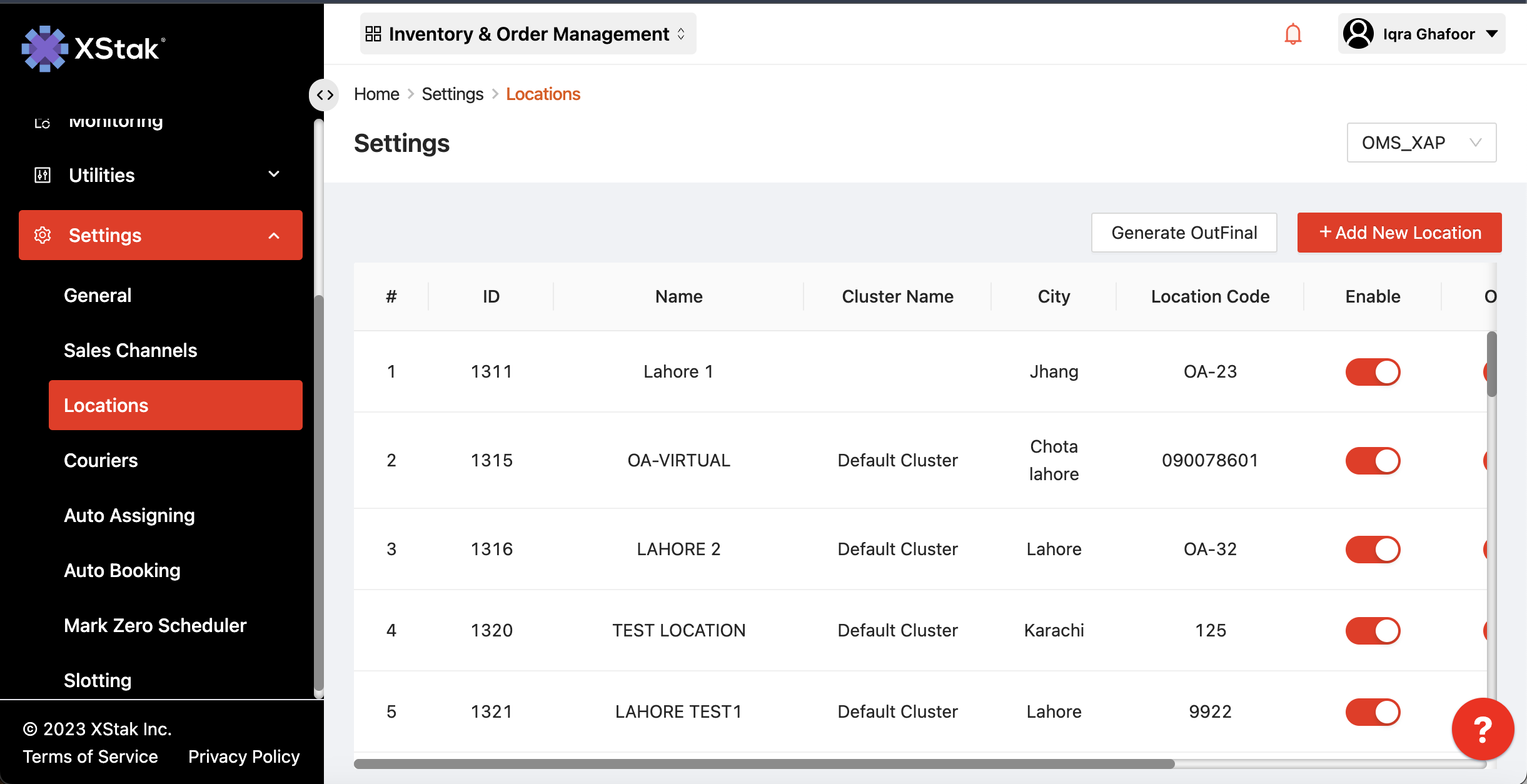Open the Iqra Ghafoor account dropdown arrow
Screen dimensions: 1527x784
(x=1492, y=34)
